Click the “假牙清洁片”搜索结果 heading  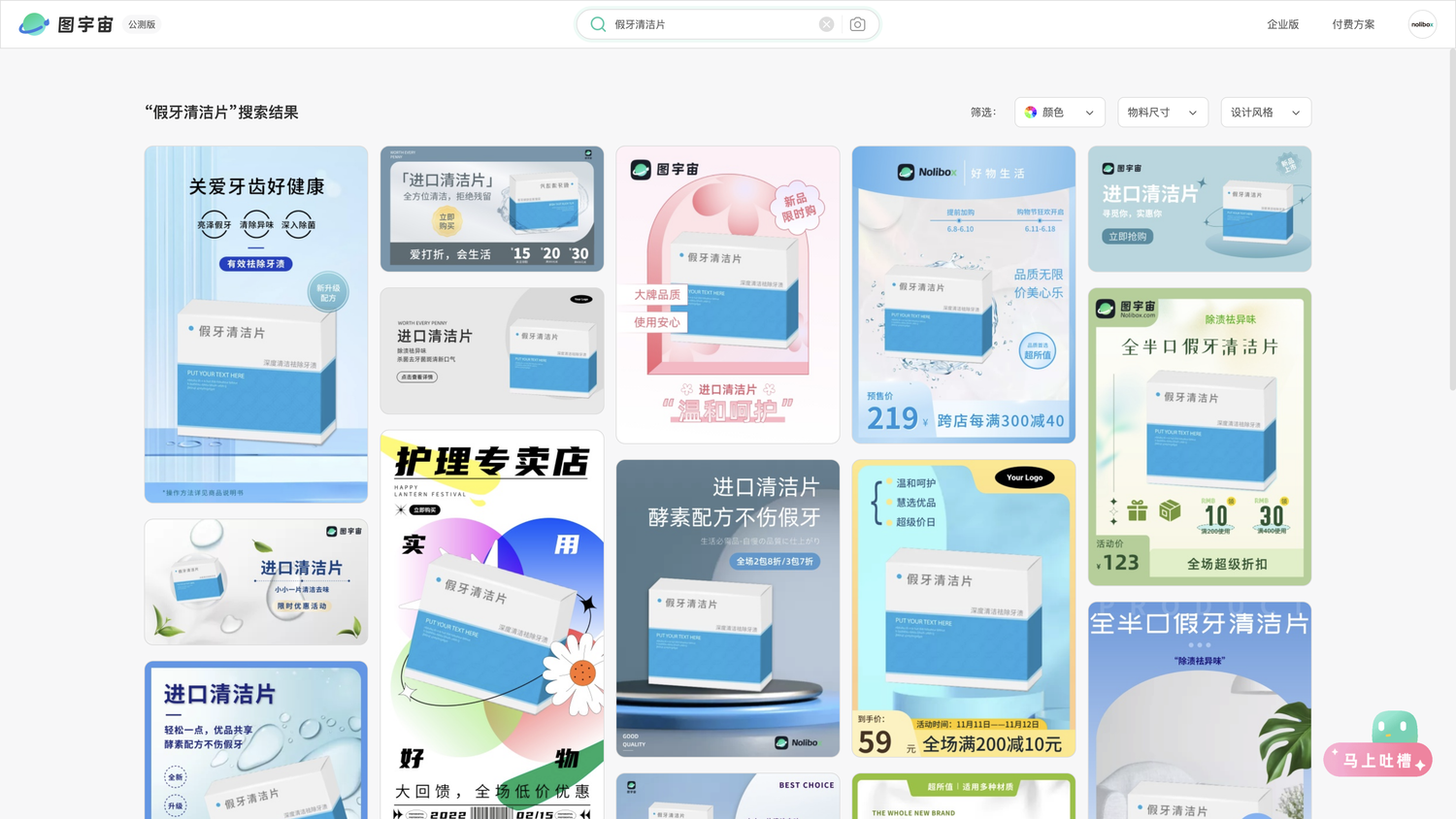click(x=221, y=113)
